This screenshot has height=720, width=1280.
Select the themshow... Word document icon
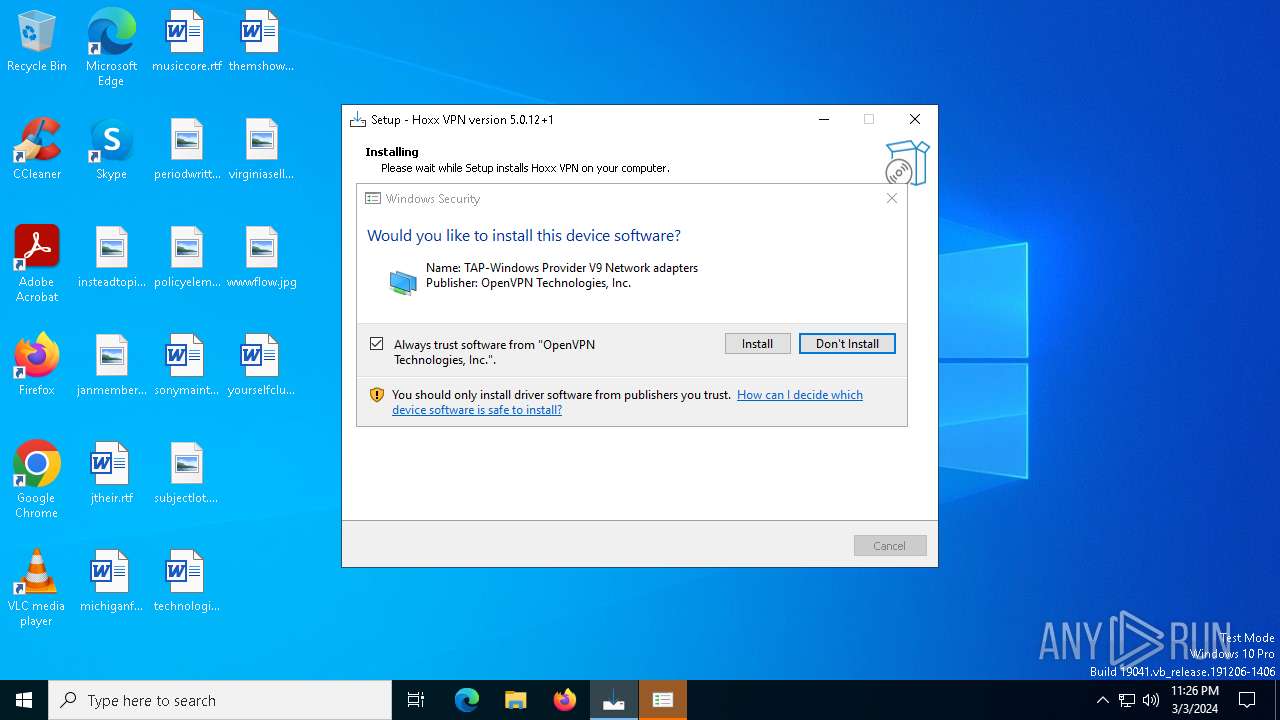[261, 42]
